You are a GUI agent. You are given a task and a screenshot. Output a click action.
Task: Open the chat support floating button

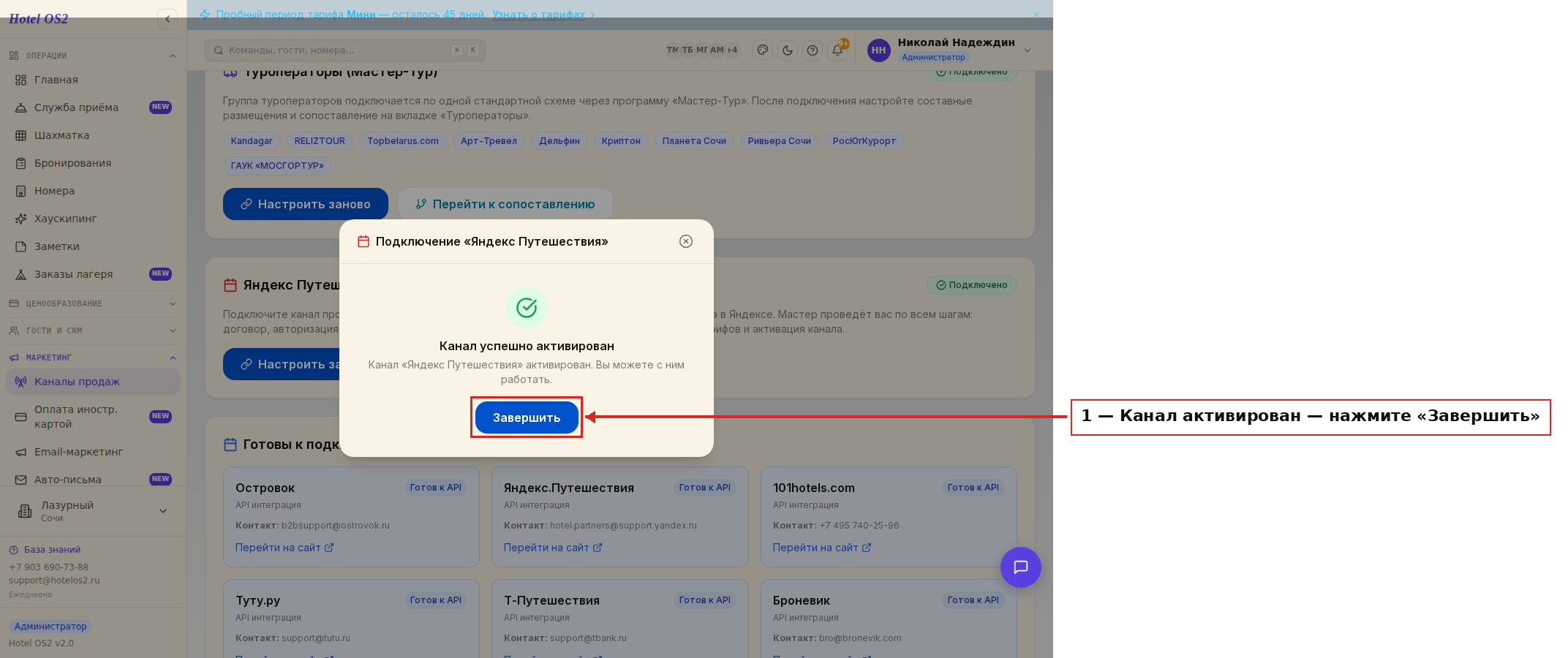pos(1021,567)
